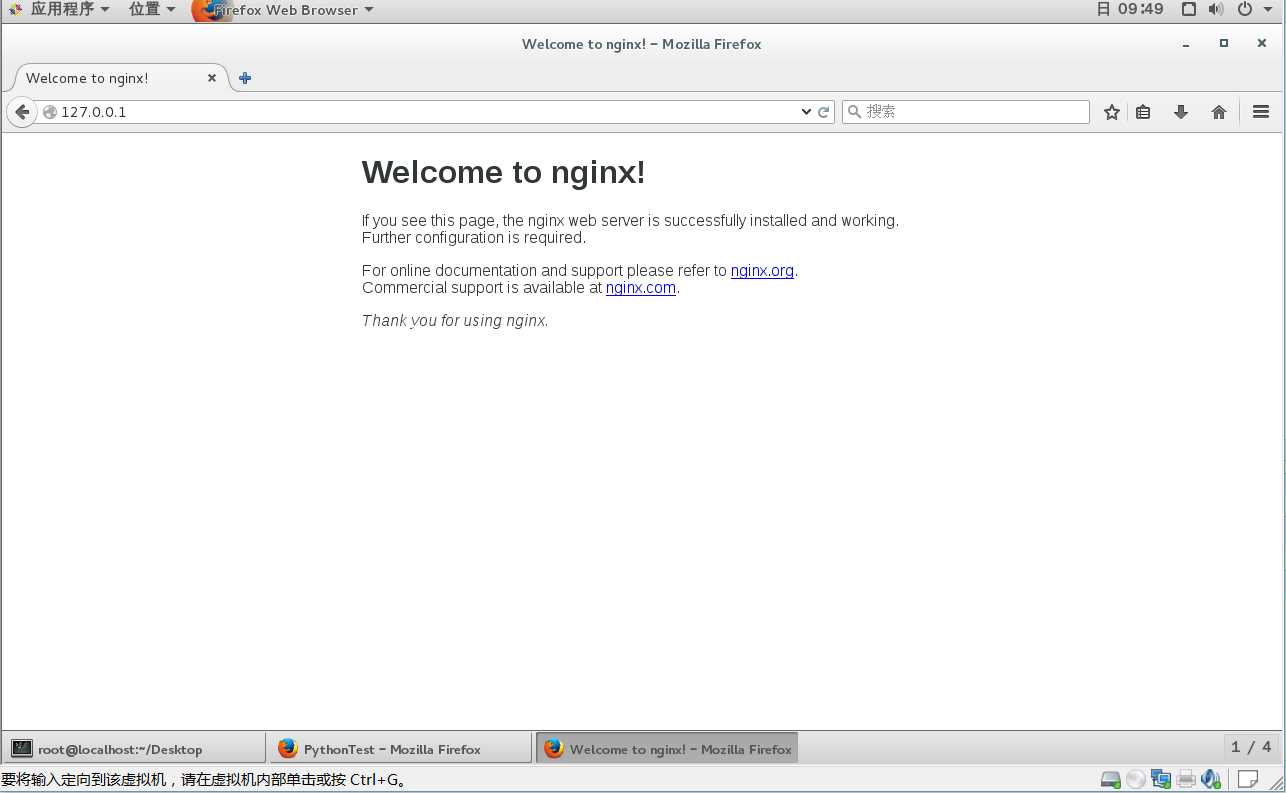Click the VM network adapter status icon

(1161, 779)
